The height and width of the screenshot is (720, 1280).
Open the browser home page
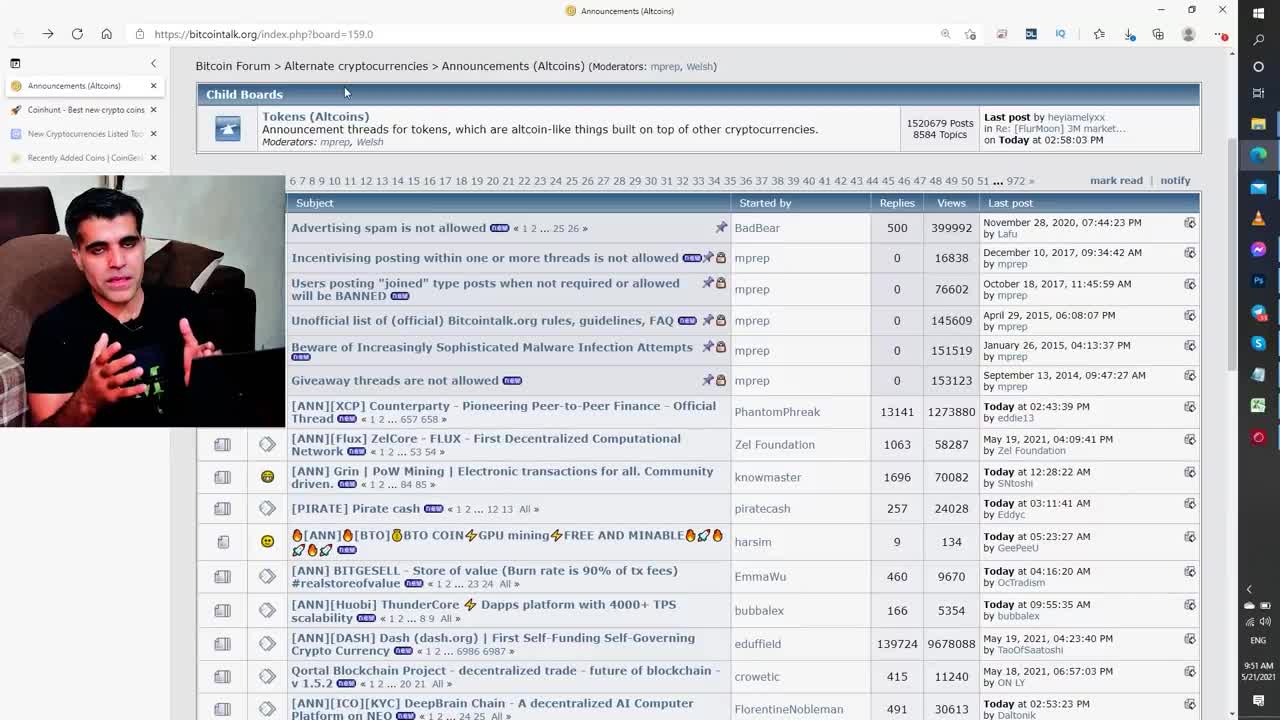tap(106, 34)
